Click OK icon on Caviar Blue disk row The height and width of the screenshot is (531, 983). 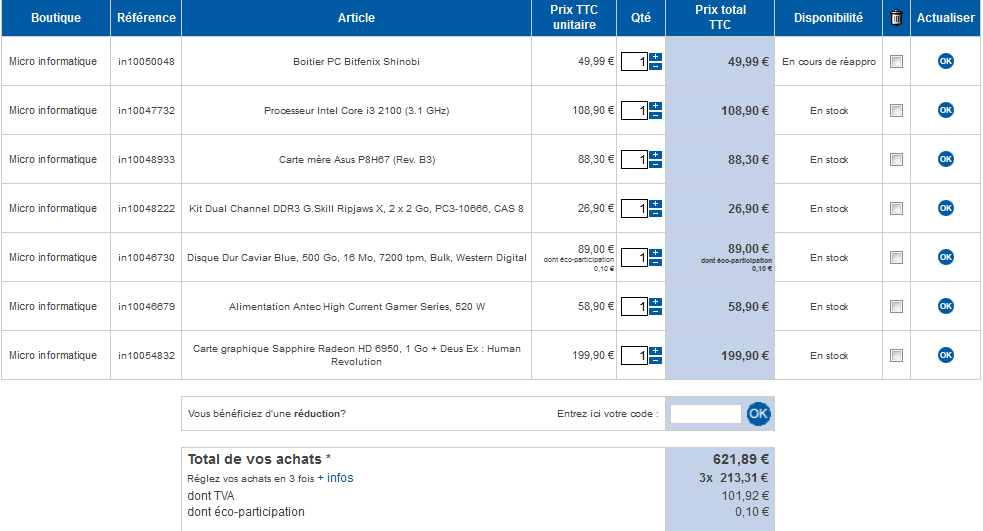point(945,257)
